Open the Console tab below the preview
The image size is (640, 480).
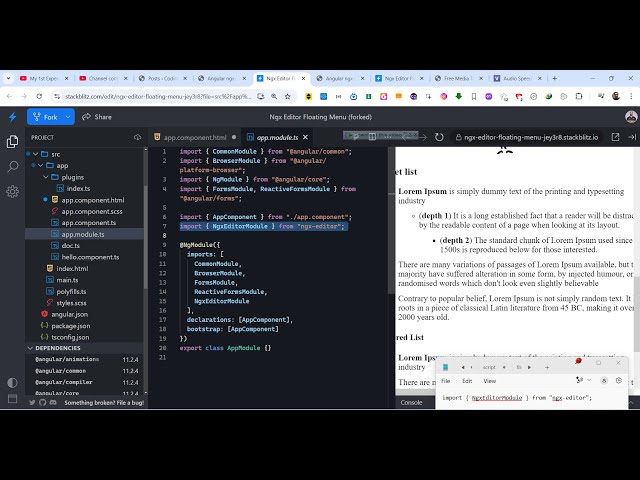[x=412, y=402]
